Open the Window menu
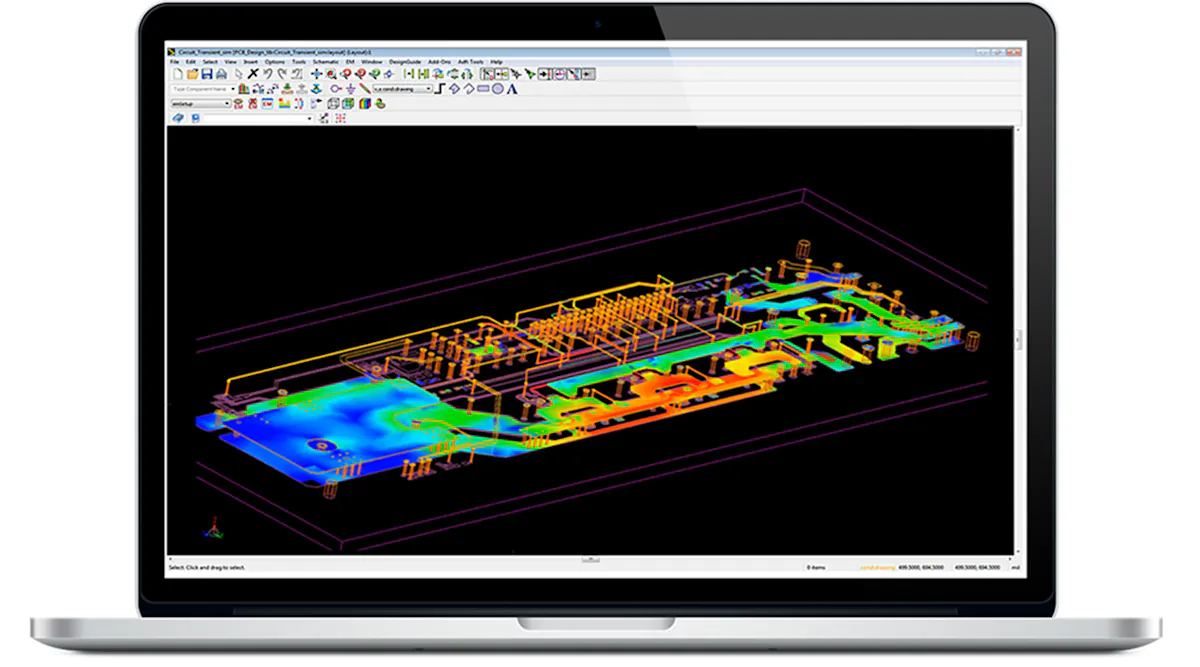1200x667 pixels. pyautogui.click(x=371, y=62)
